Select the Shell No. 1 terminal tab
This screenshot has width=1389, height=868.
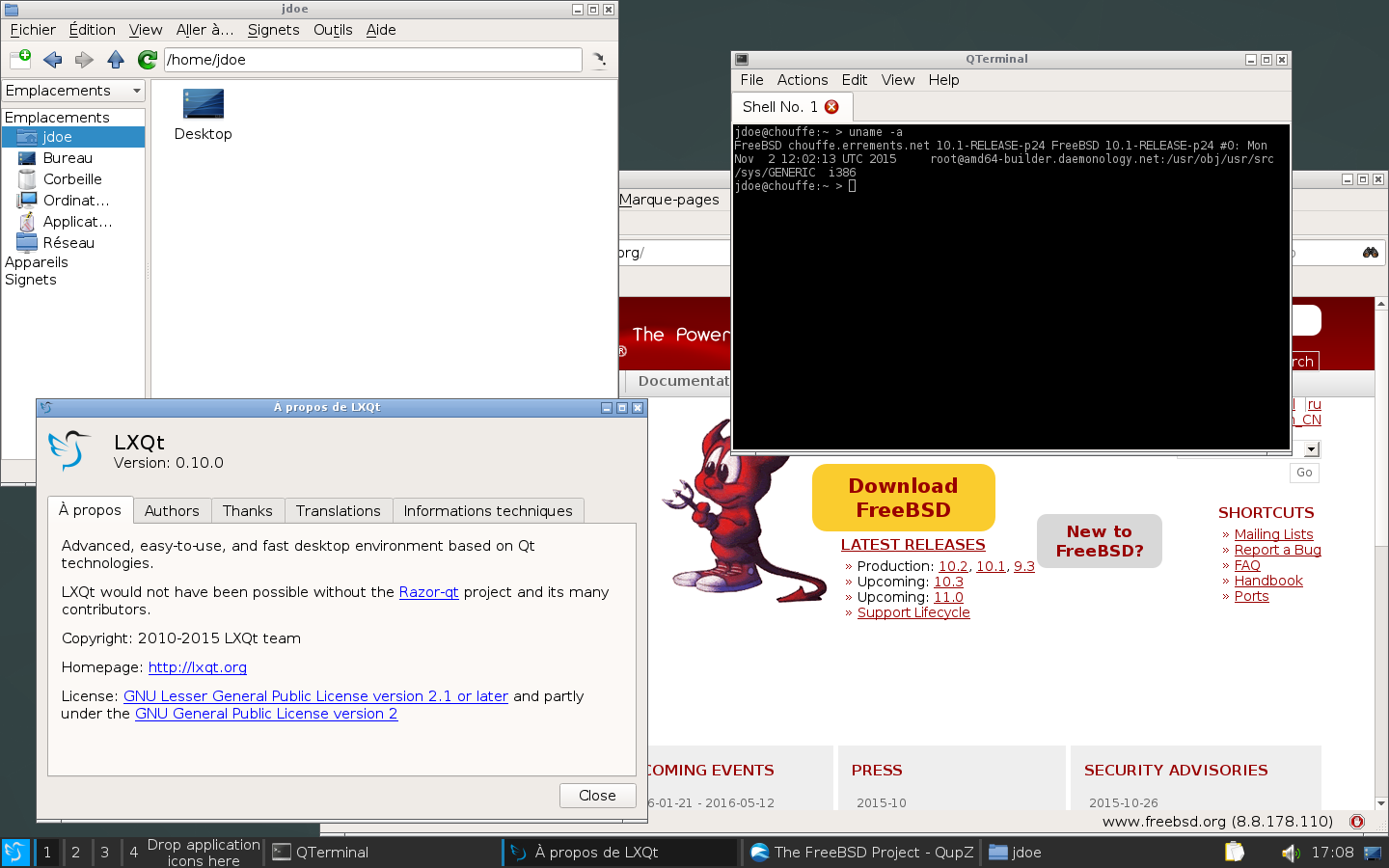click(x=791, y=107)
